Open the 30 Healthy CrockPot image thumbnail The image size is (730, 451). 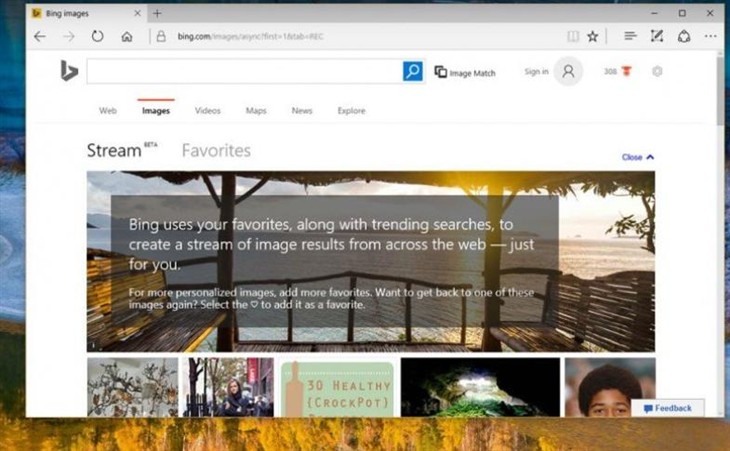point(337,388)
